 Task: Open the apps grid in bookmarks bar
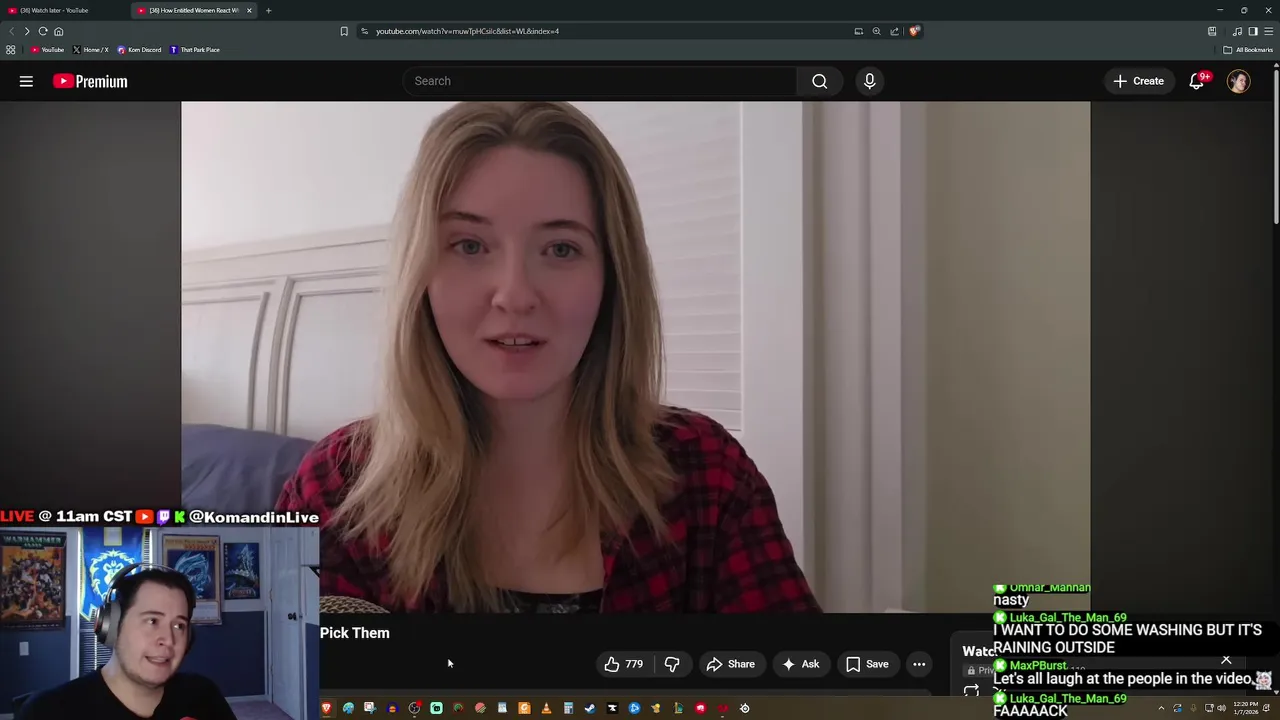click(11, 50)
